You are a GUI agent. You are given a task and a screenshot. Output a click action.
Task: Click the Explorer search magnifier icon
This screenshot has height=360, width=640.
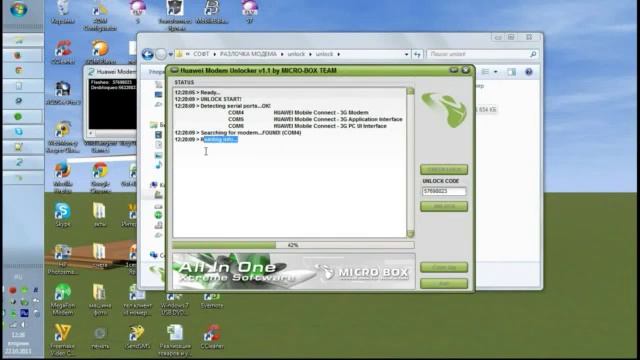[x=533, y=54]
